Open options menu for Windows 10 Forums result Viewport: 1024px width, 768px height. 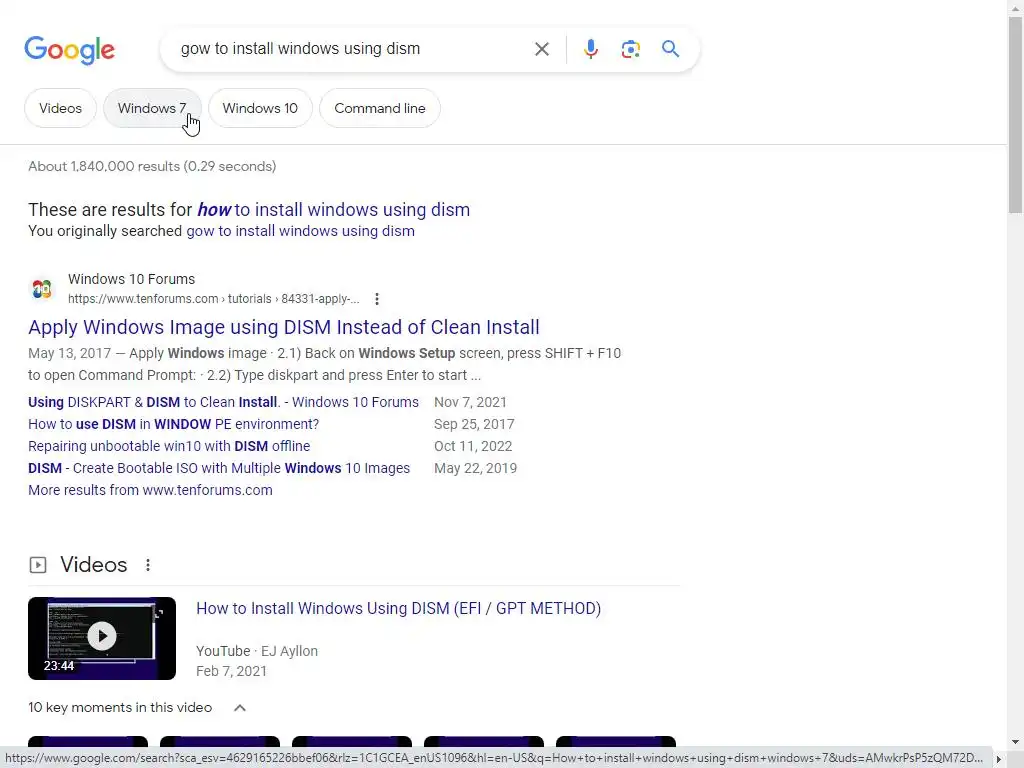click(x=377, y=299)
